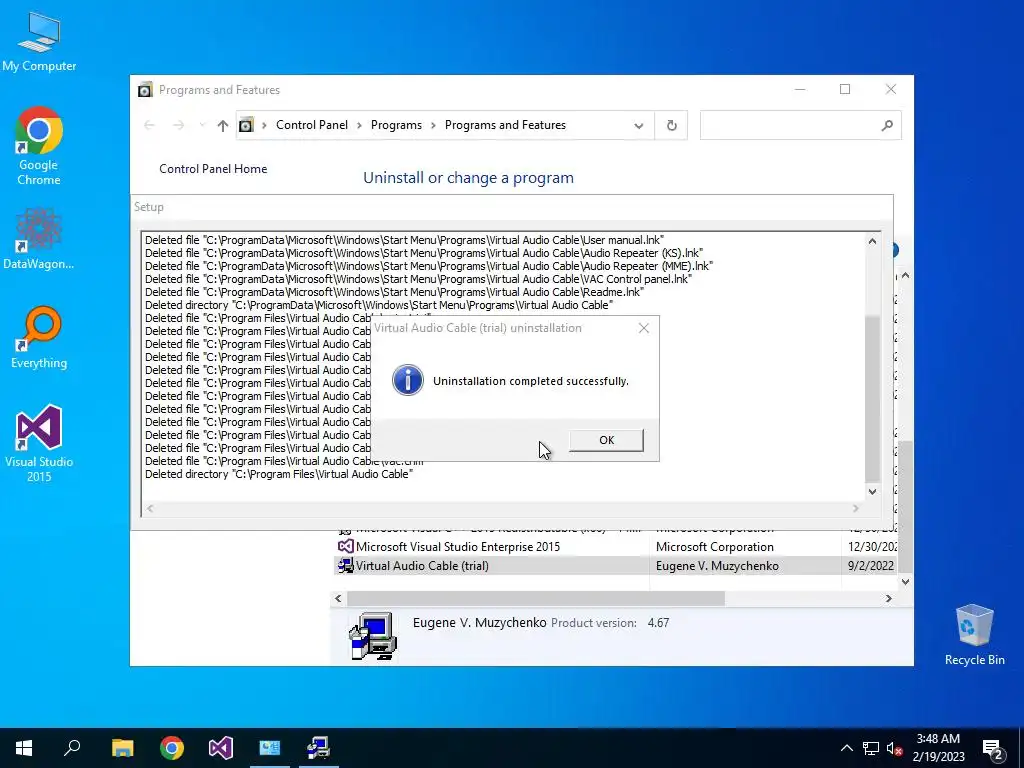
Task: Click the Setup log scroll up arrow
Action: (872, 241)
